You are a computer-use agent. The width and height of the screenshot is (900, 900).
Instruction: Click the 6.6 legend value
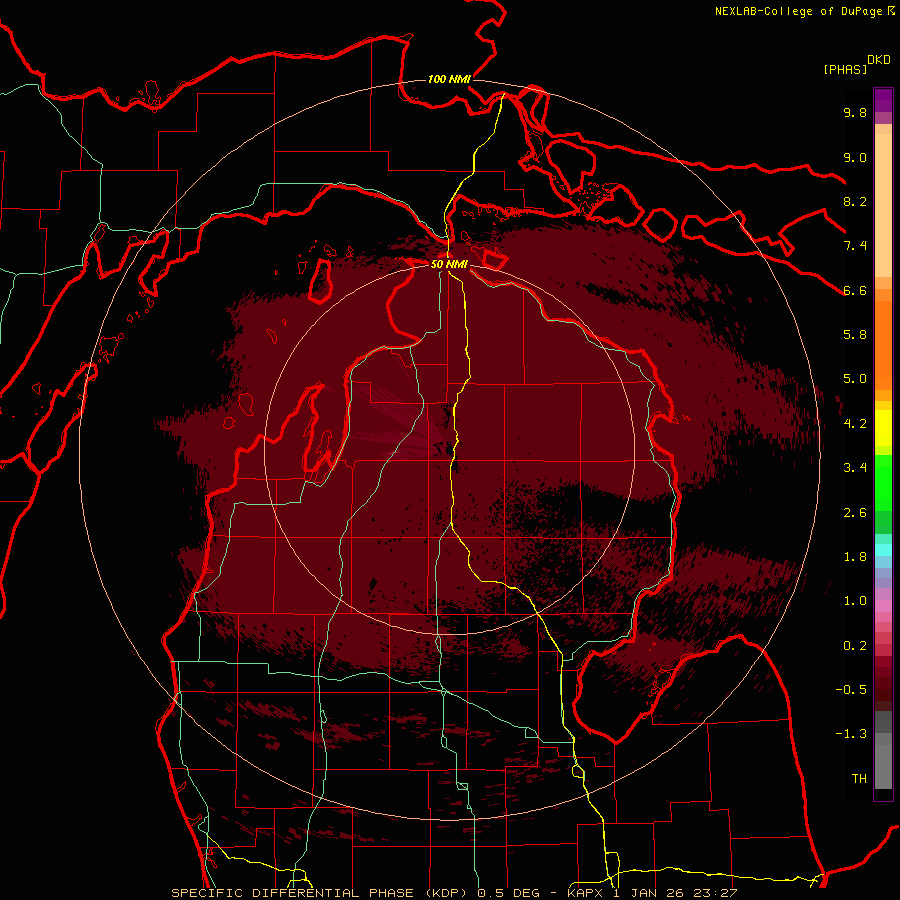[x=855, y=290]
